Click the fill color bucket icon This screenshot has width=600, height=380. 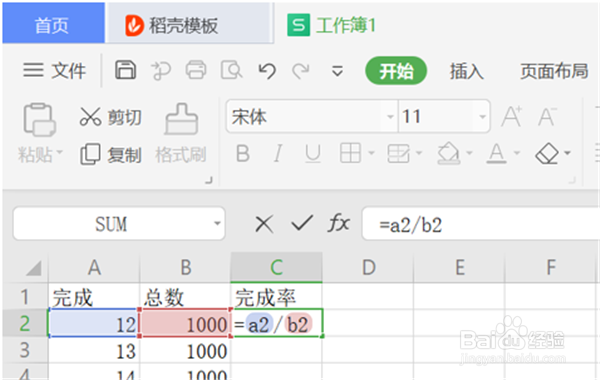pyautogui.click(x=448, y=153)
